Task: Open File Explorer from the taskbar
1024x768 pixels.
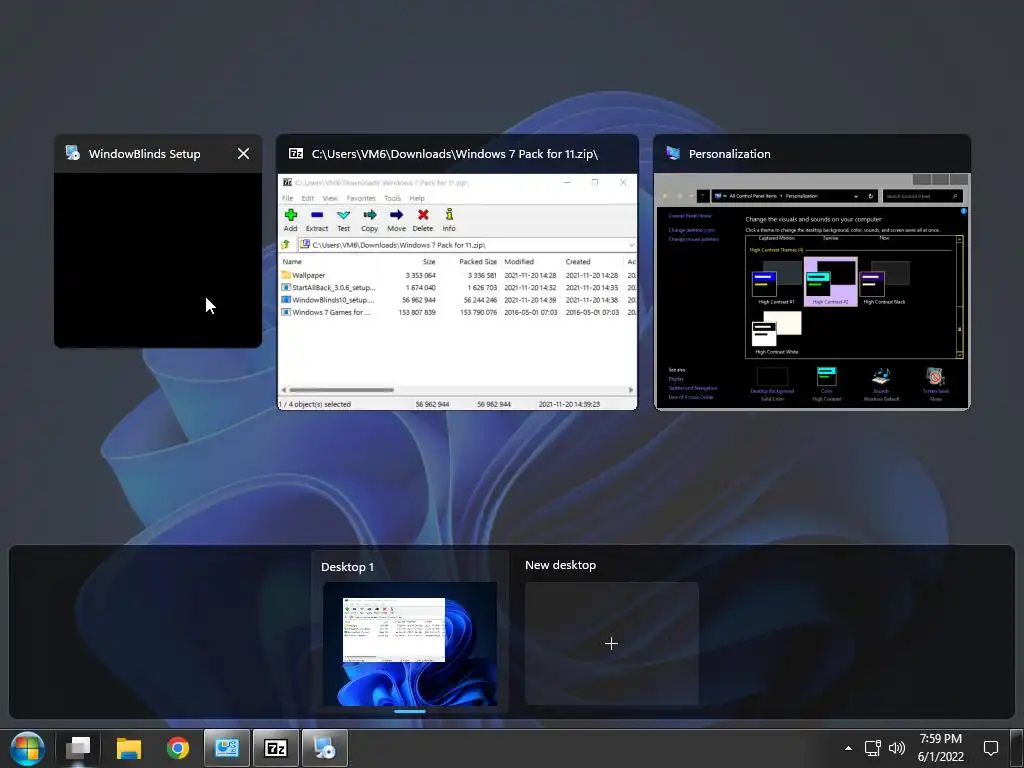Action: tap(129, 748)
